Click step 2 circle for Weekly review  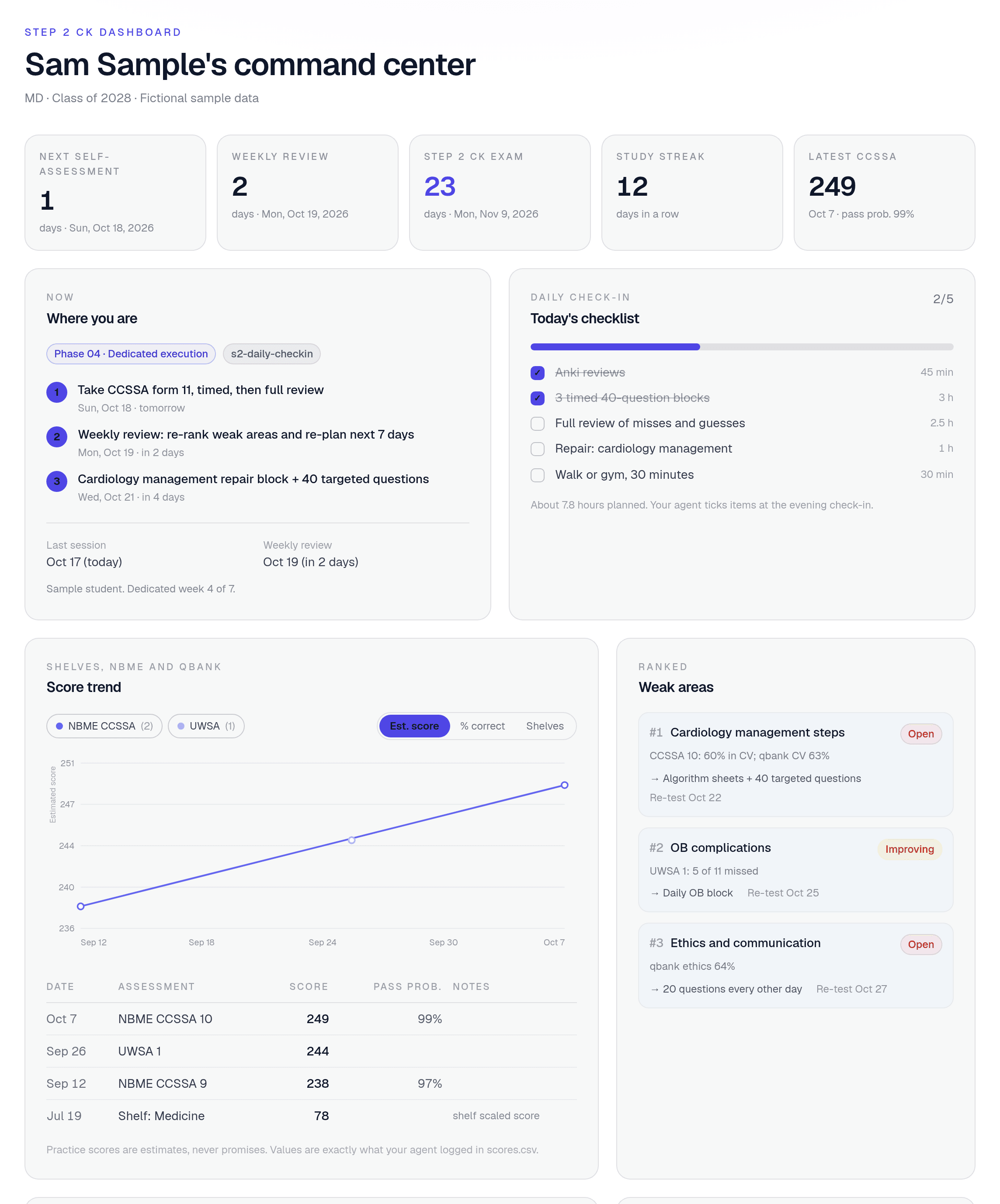coord(57,437)
